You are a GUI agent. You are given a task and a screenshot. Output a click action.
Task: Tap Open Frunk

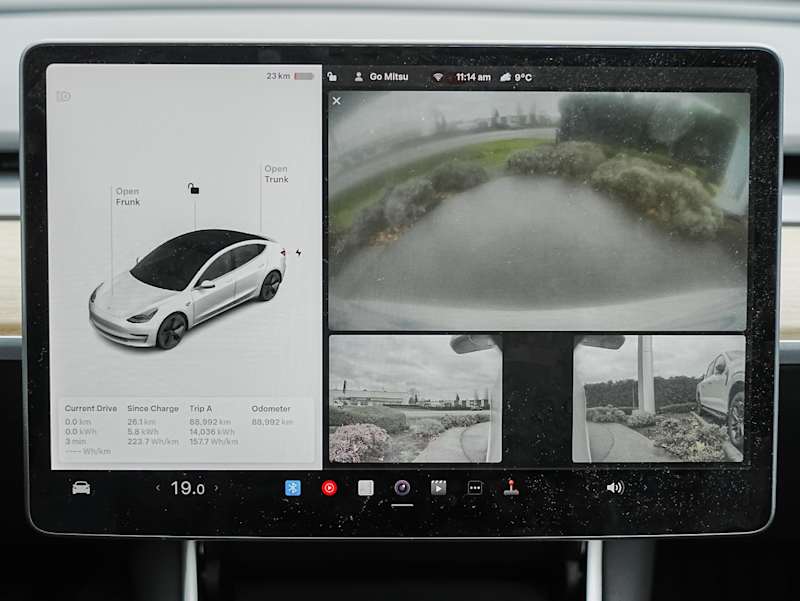(128, 196)
